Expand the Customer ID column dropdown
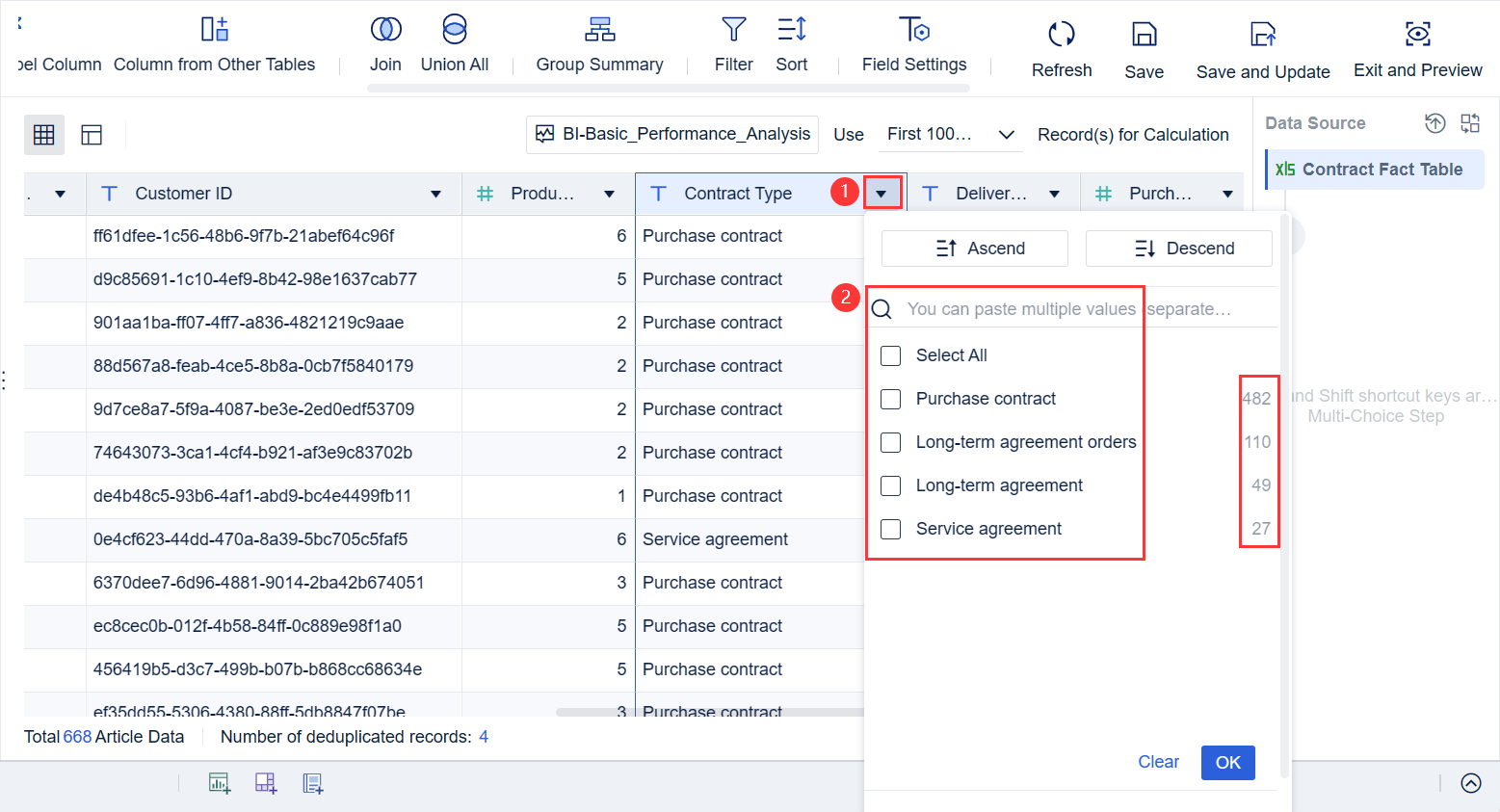This screenshot has height=812, width=1500. 435,194
